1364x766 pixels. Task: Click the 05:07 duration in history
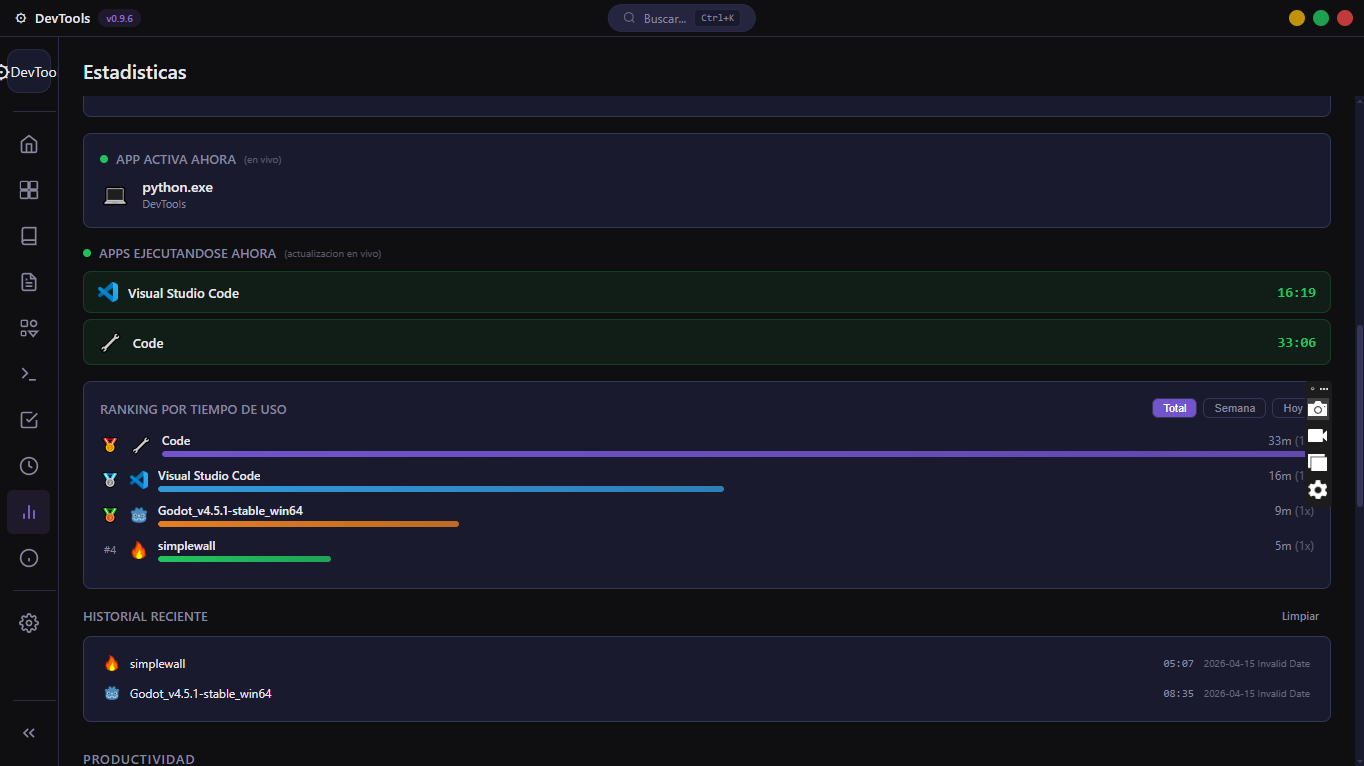tap(1178, 664)
